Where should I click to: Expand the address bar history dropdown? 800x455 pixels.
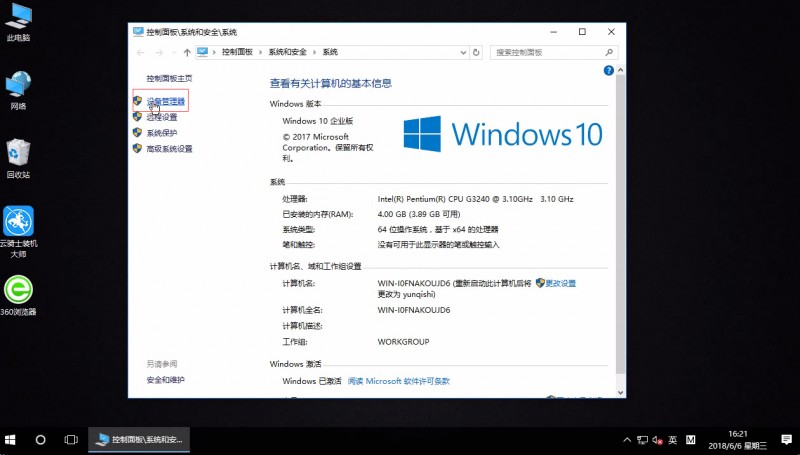tap(463, 52)
